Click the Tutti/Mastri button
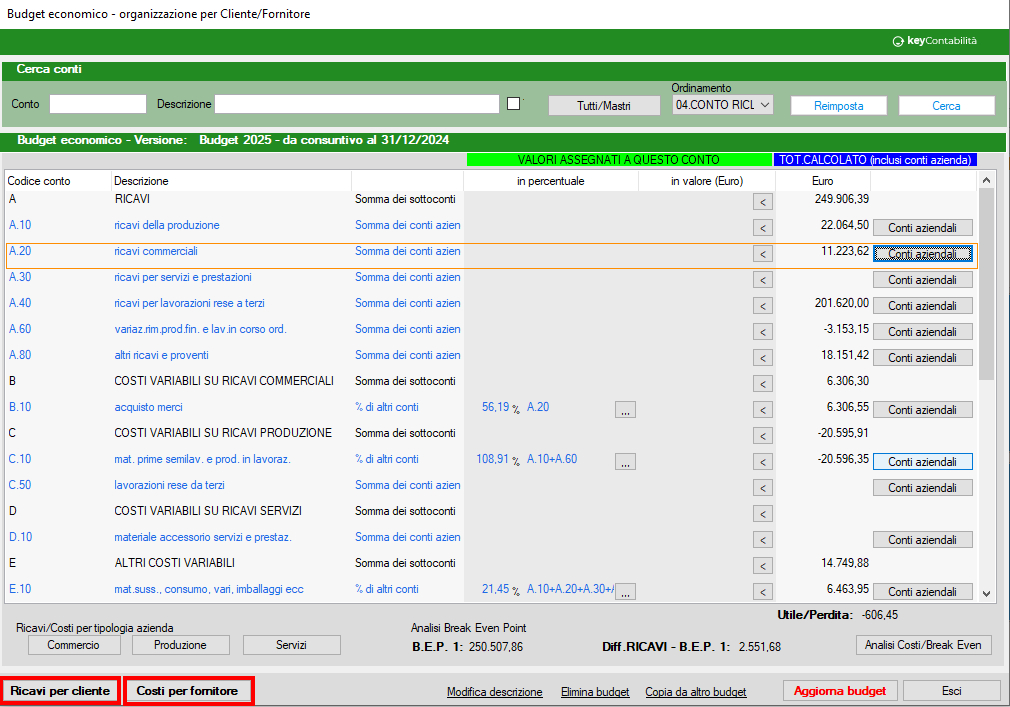 [604, 106]
